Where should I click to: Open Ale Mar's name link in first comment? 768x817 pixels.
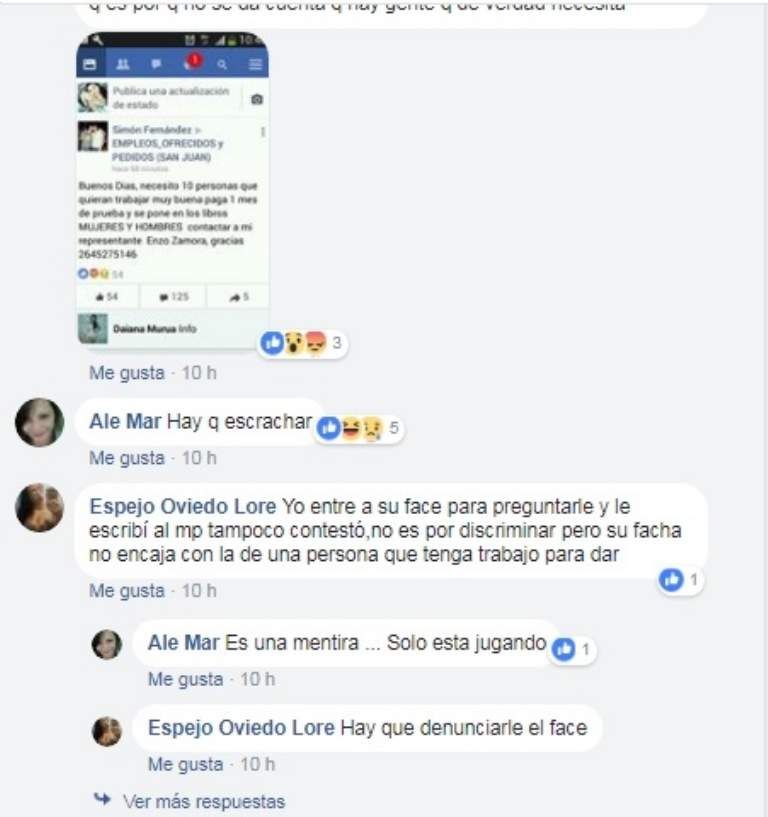125,422
